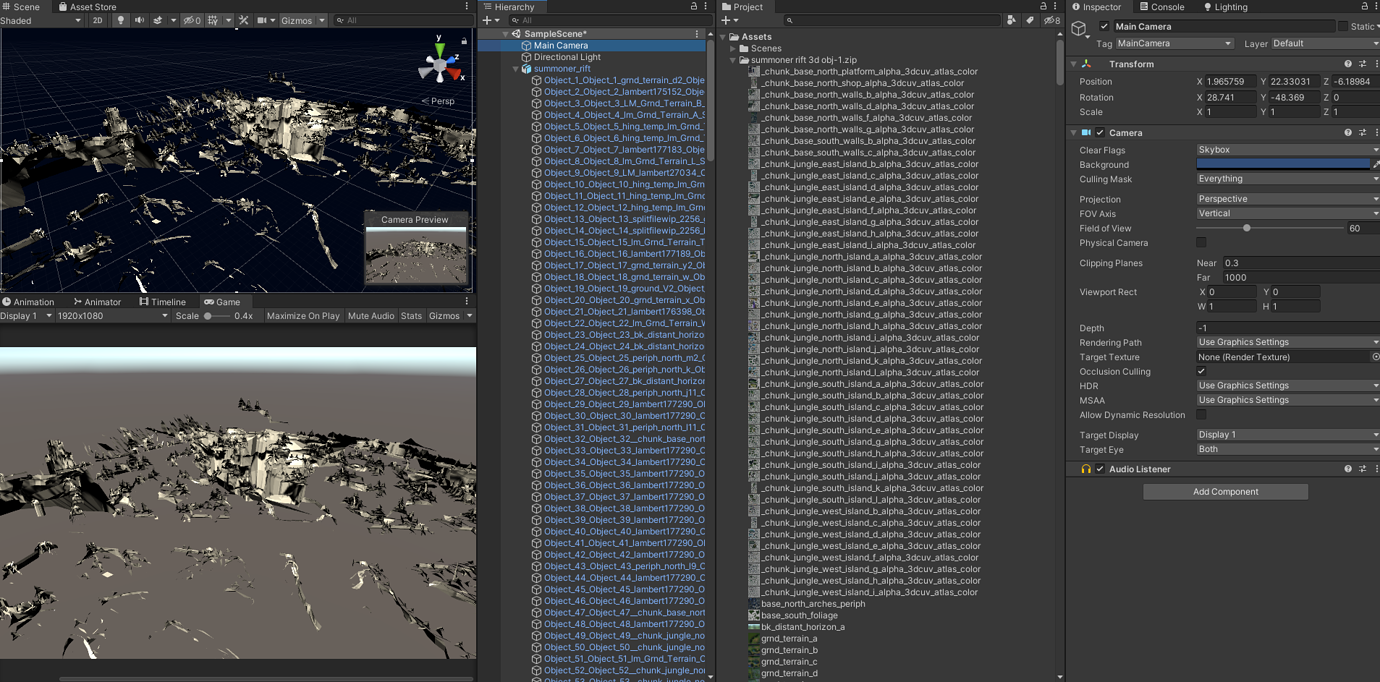1380x682 pixels.
Task: Toggle the scene grid visibility icon
Action: [x=213, y=20]
